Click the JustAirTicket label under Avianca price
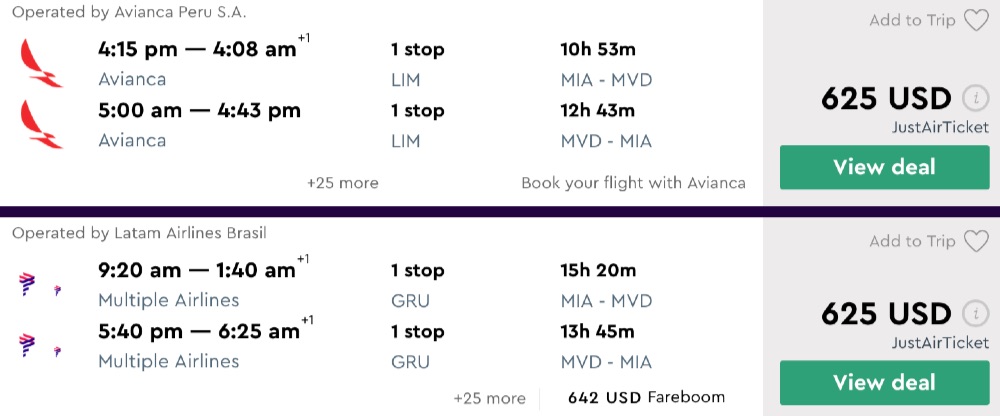The height and width of the screenshot is (416, 1000). [x=939, y=127]
